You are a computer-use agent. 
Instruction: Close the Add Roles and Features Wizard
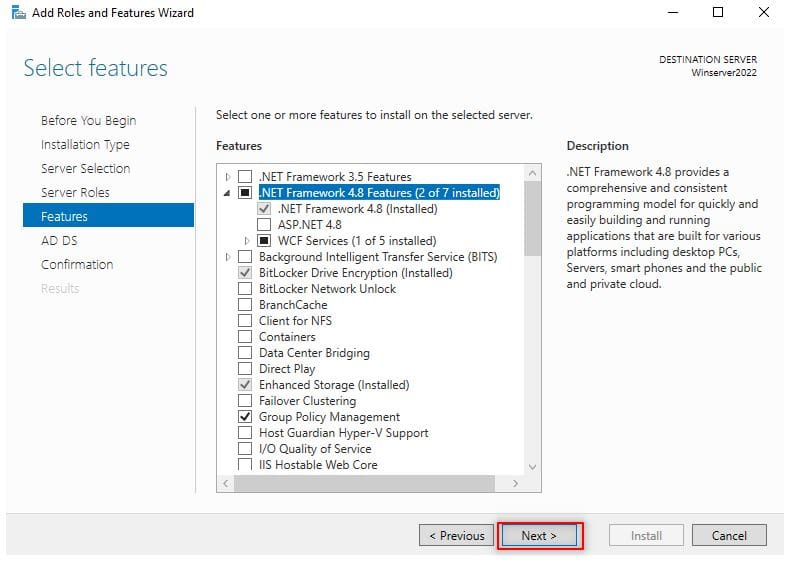pos(764,13)
